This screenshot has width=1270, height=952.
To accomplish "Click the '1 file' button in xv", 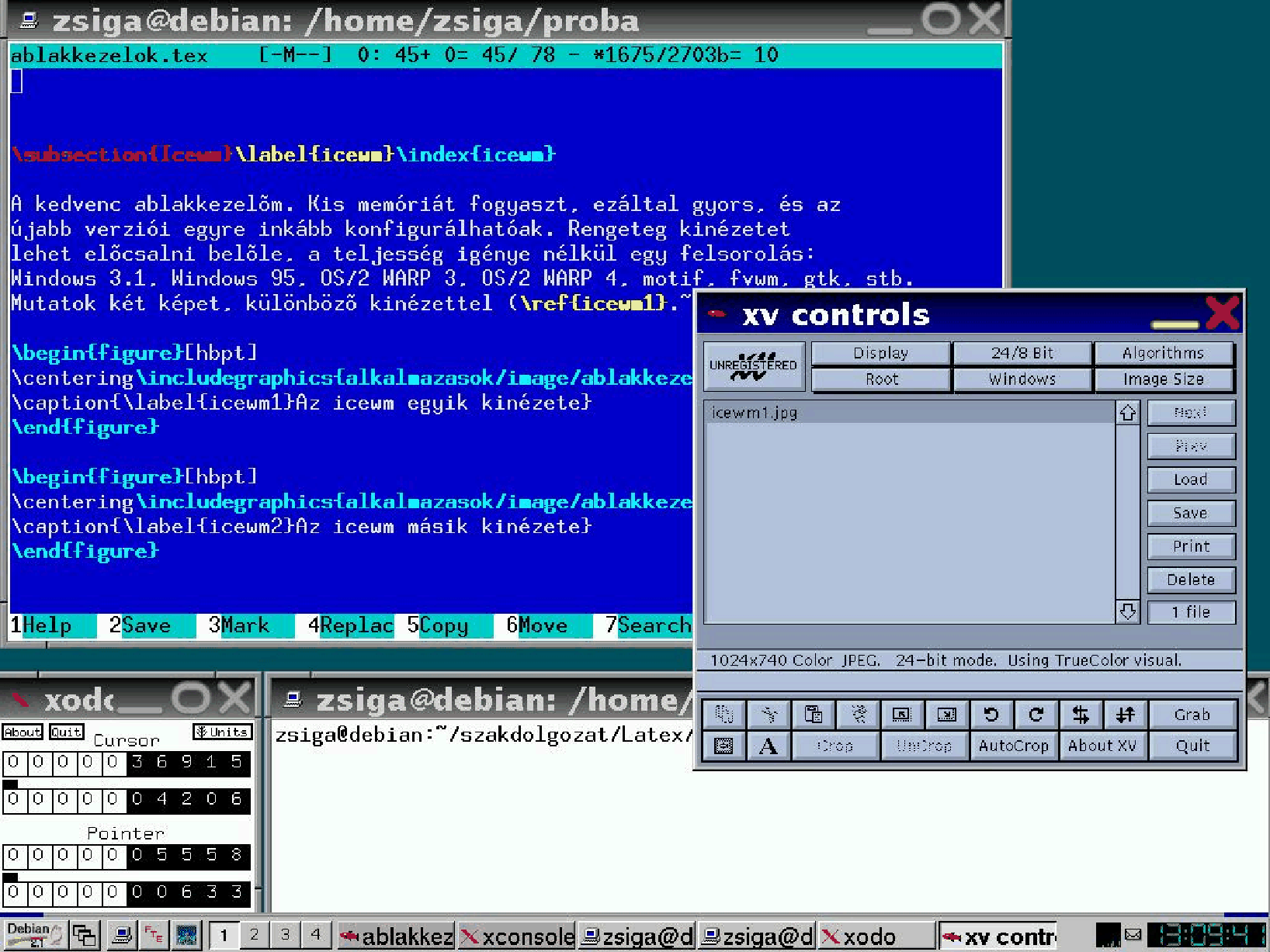I will click(x=1190, y=612).
